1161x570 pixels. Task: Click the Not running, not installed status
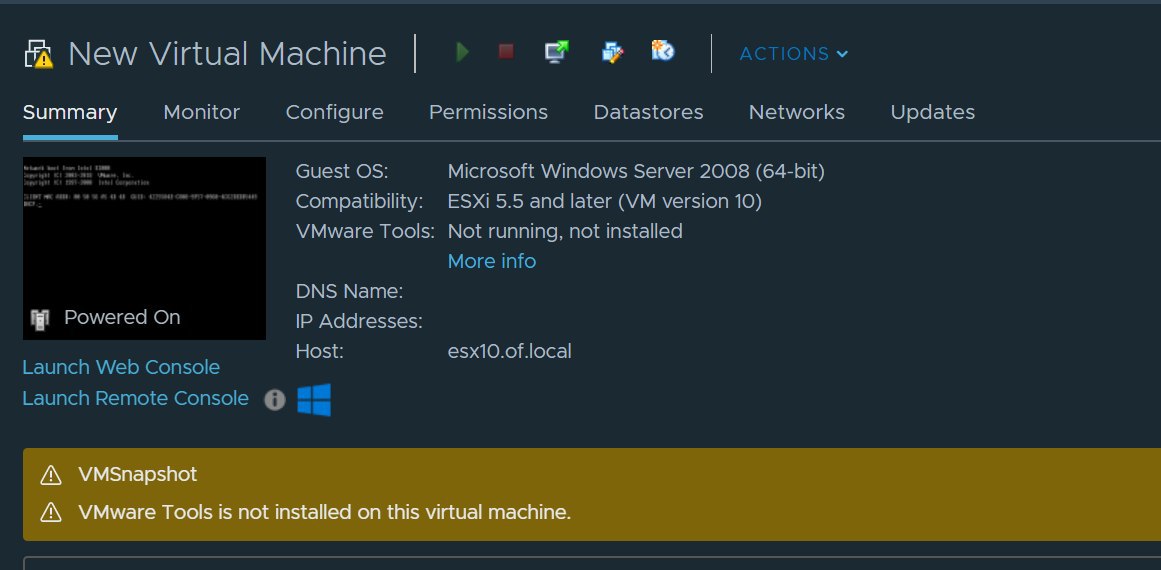[x=565, y=232]
